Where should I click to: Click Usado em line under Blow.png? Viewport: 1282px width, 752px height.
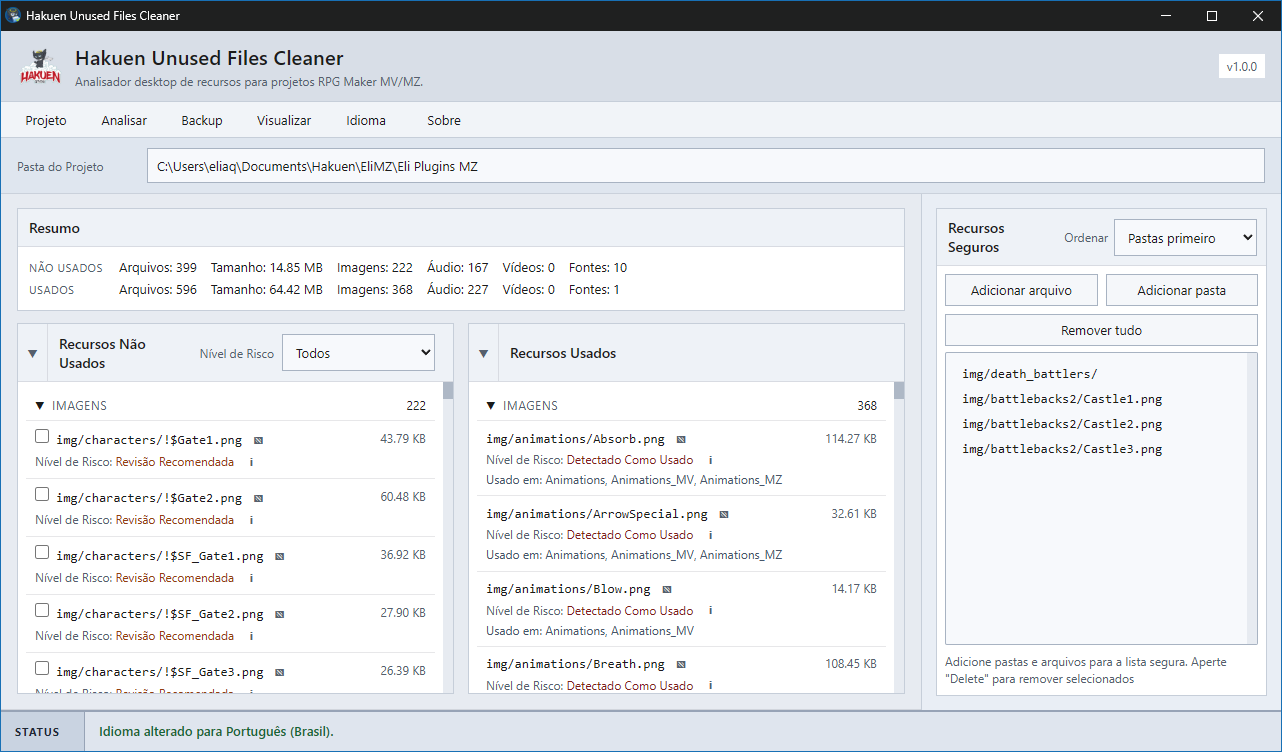pyautogui.click(x=590, y=631)
